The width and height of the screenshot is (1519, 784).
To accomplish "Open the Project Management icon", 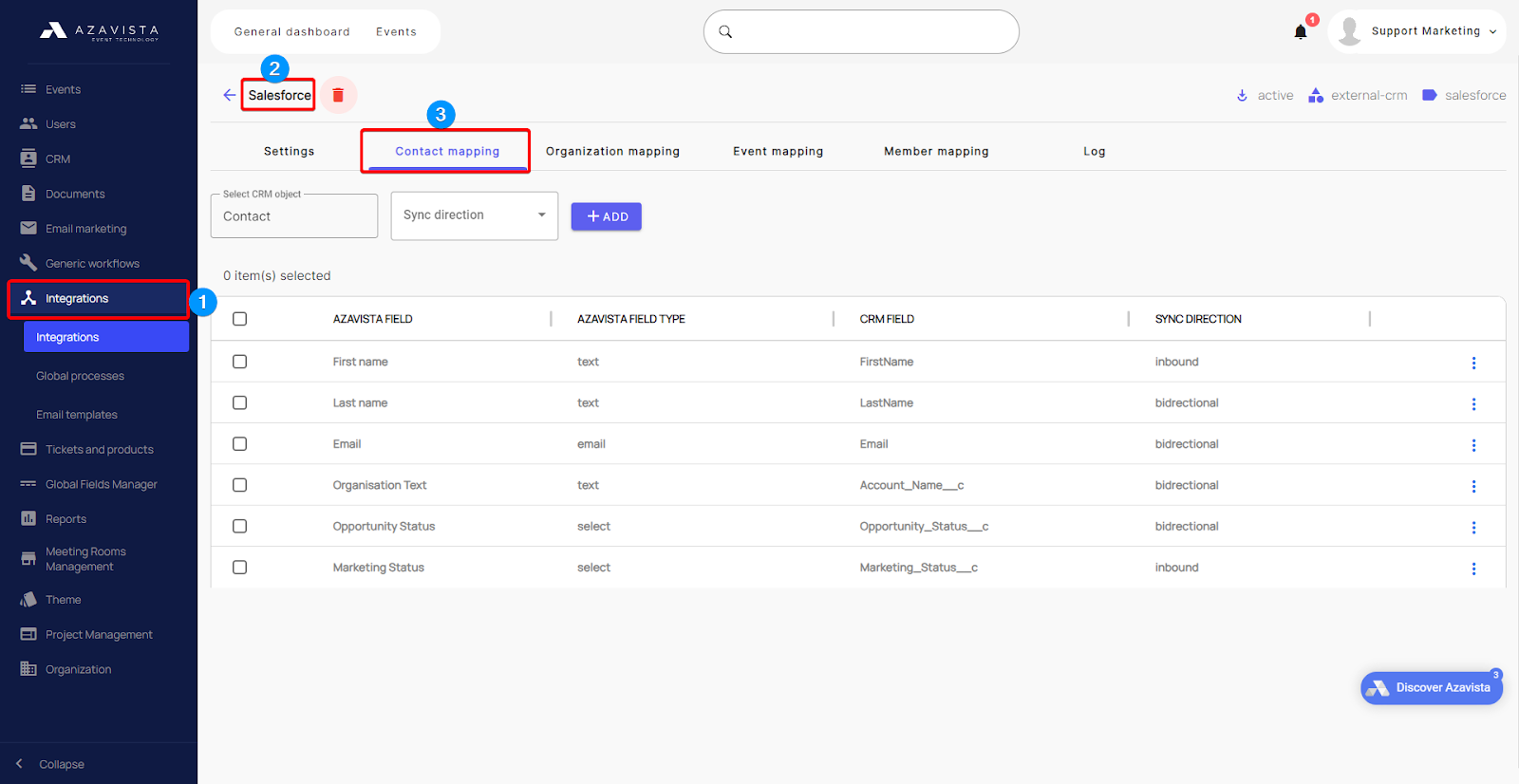I will point(28,634).
